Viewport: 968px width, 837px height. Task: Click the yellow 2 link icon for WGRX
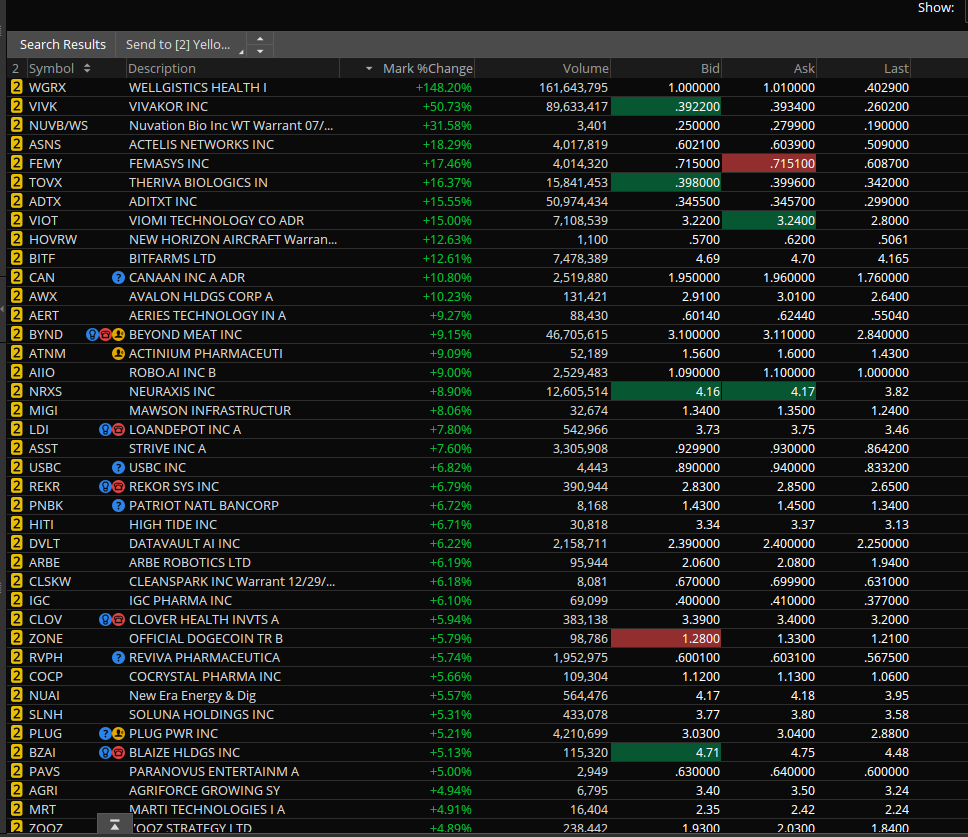pyautogui.click(x=17, y=88)
